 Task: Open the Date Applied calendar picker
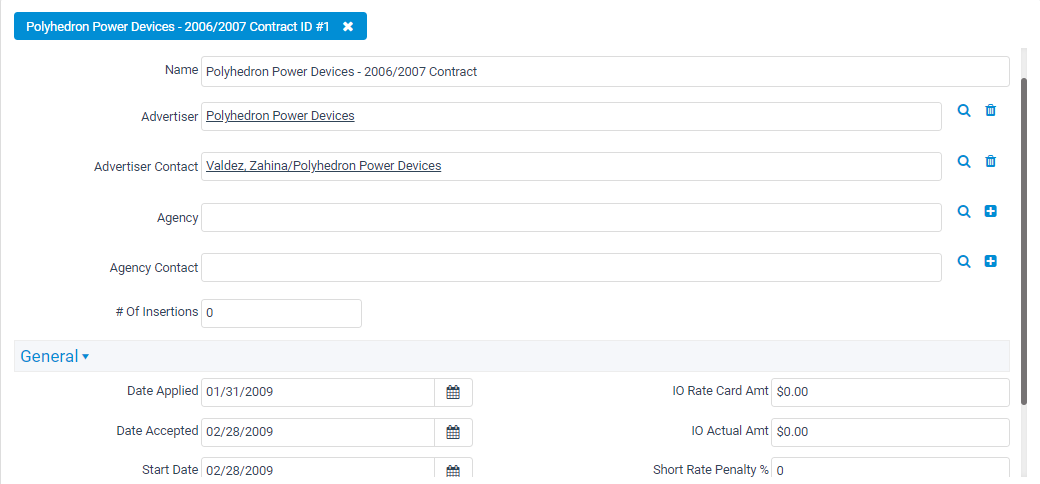[453, 392]
